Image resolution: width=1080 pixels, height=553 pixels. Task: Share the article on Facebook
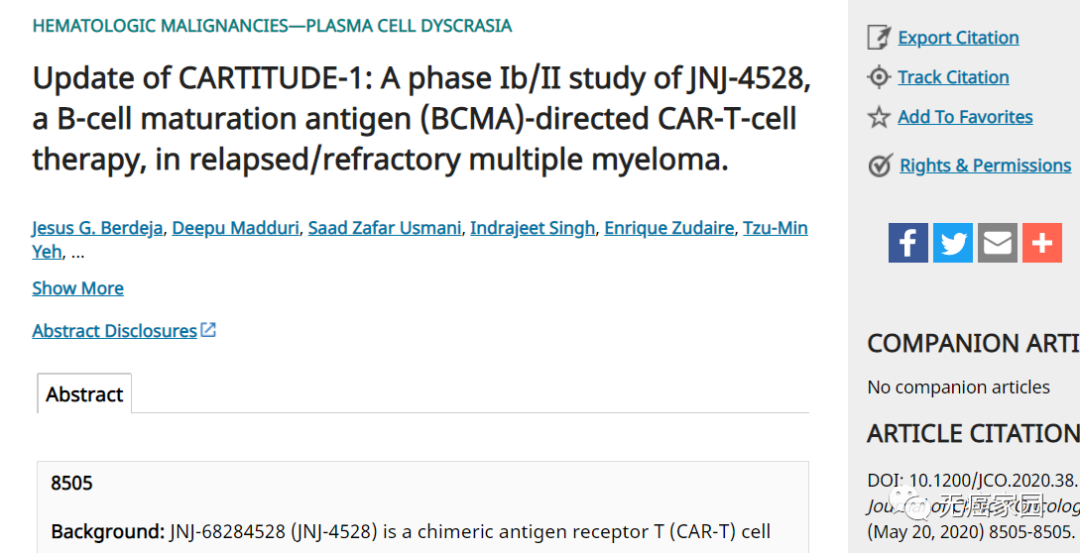(x=908, y=243)
